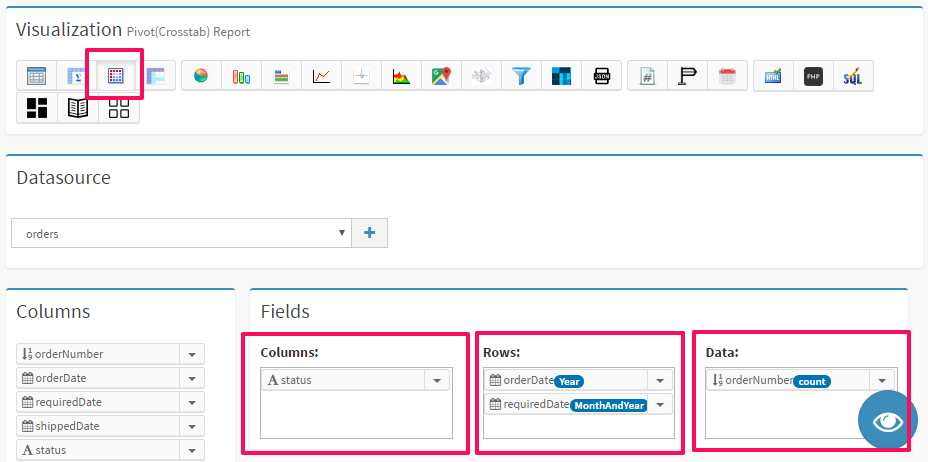This screenshot has height=462, width=928.
Task: Choose the pie chart visualization
Action: 201,76
